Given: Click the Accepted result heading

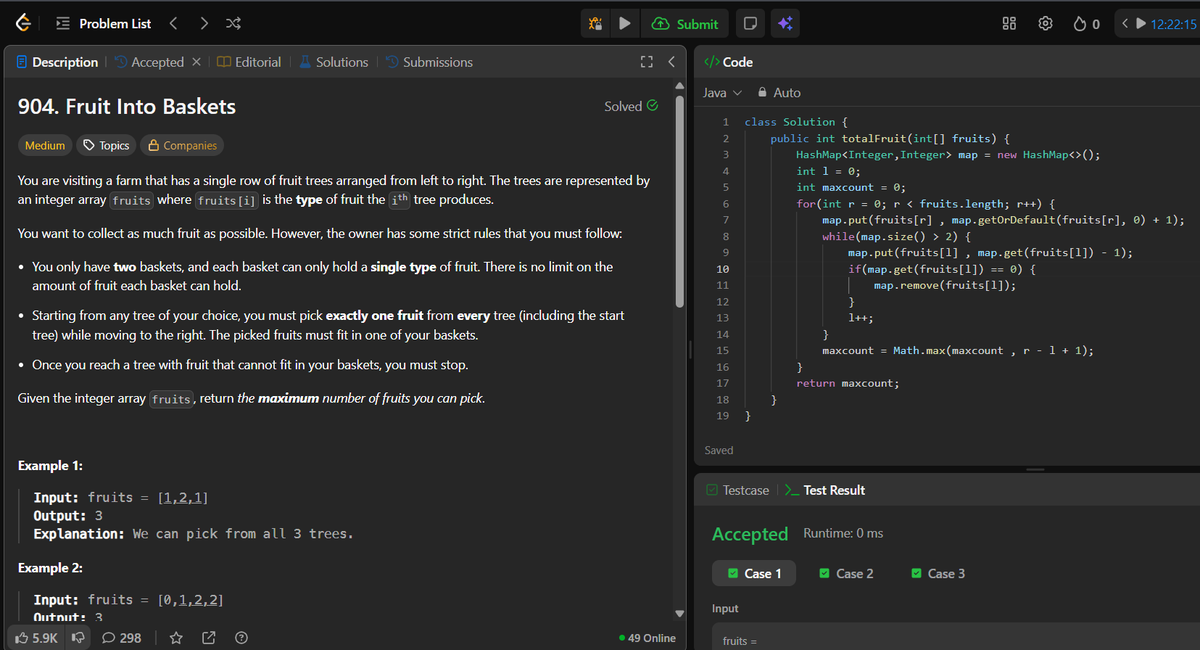Looking at the screenshot, I should pyautogui.click(x=750, y=534).
